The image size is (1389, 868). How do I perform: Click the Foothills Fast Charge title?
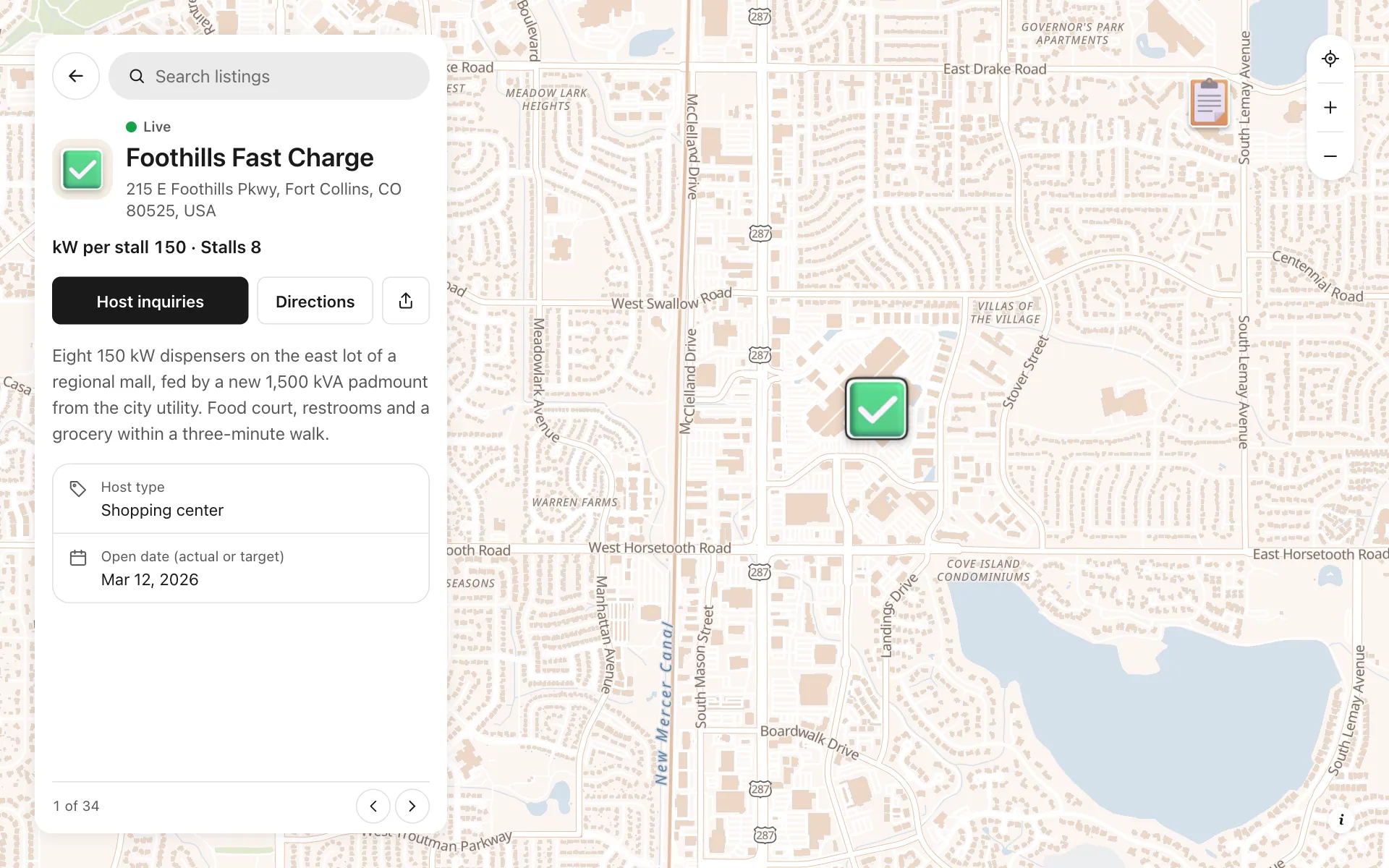tap(250, 158)
